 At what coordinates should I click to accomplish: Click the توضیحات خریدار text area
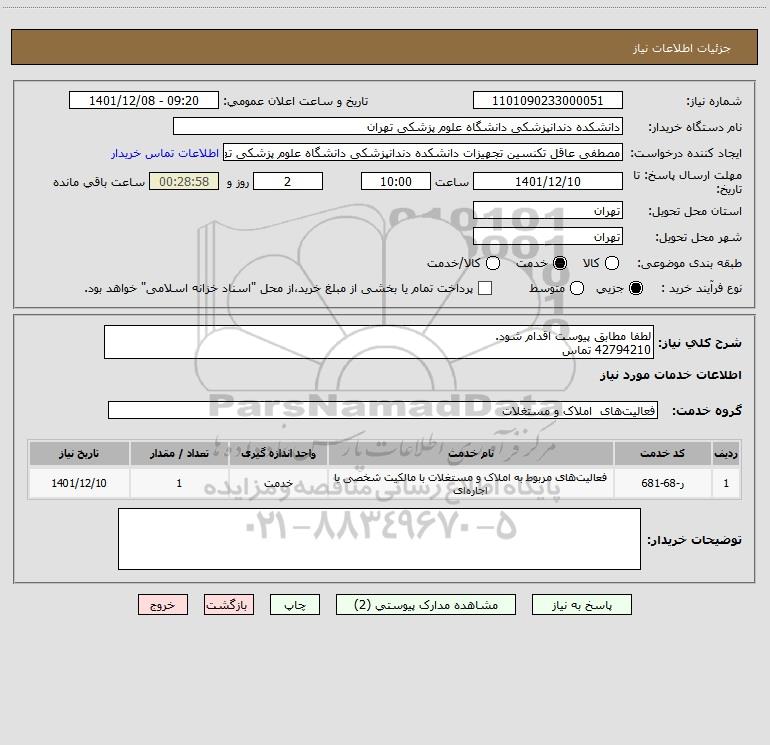click(379, 539)
